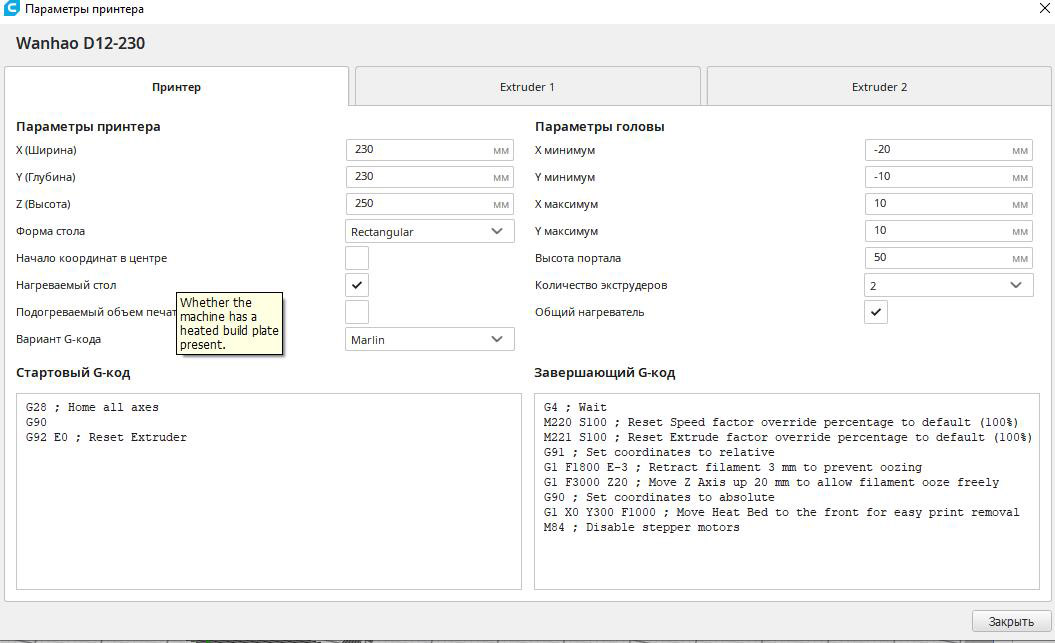Open the 'Форма стола' Rectangular dropdown
Image resolution: width=1055 pixels, height=643 pixels.
429,231
